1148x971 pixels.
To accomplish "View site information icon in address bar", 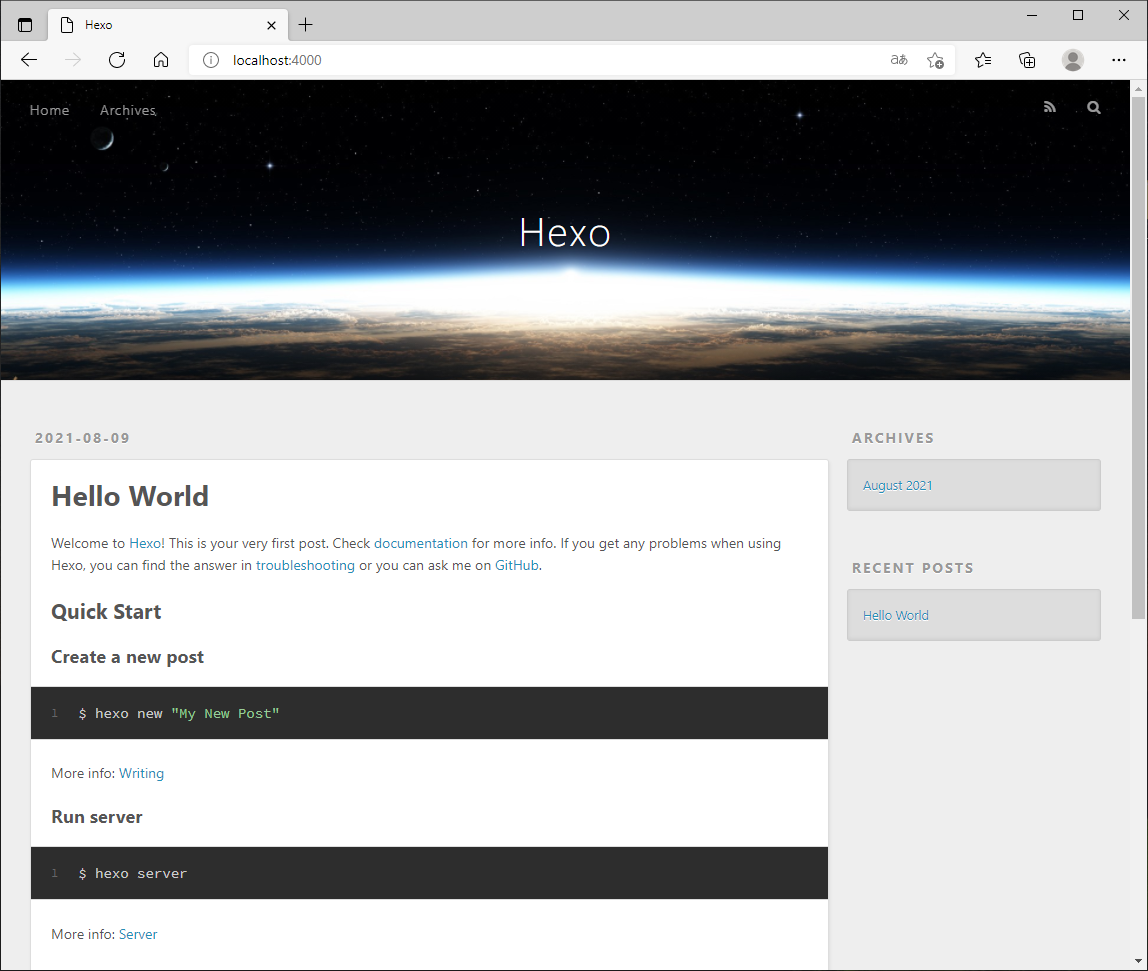I will 211,60.
